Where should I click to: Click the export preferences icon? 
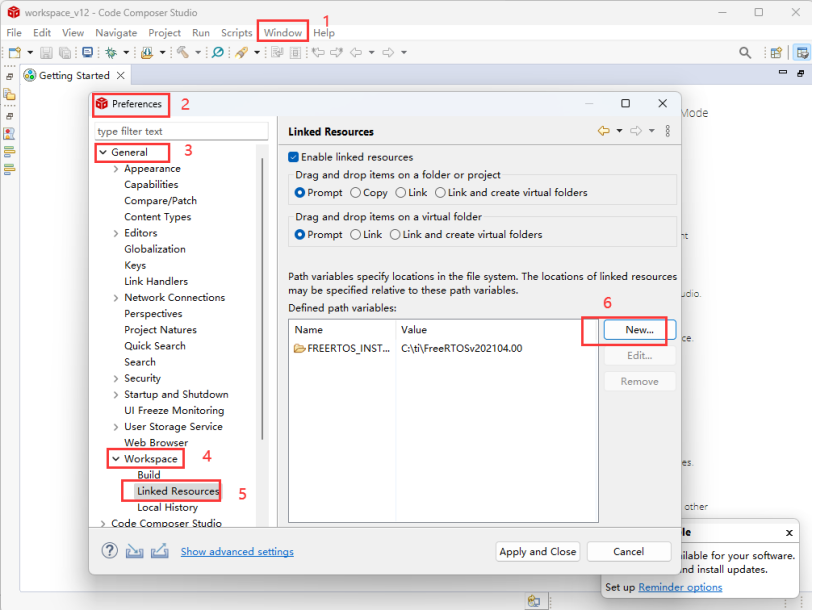coord(160,551)
